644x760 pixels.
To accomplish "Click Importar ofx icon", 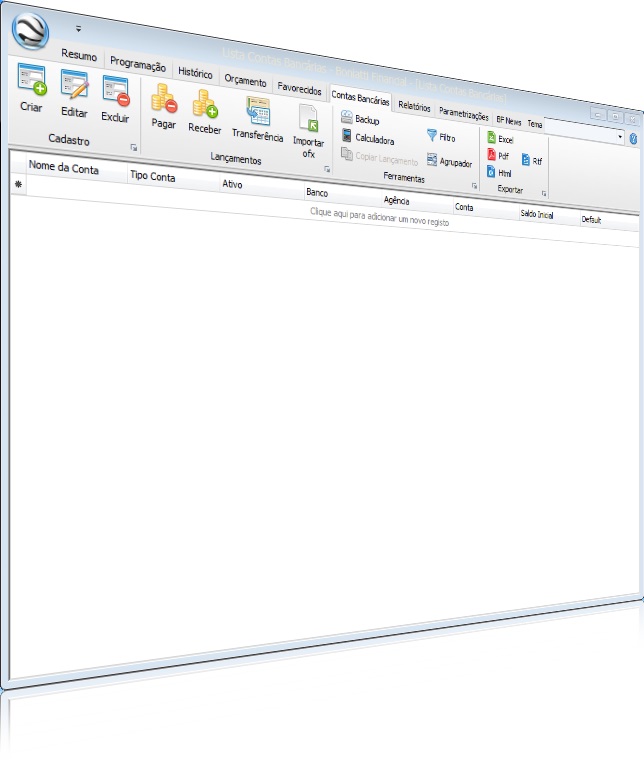I will [309, 119].
